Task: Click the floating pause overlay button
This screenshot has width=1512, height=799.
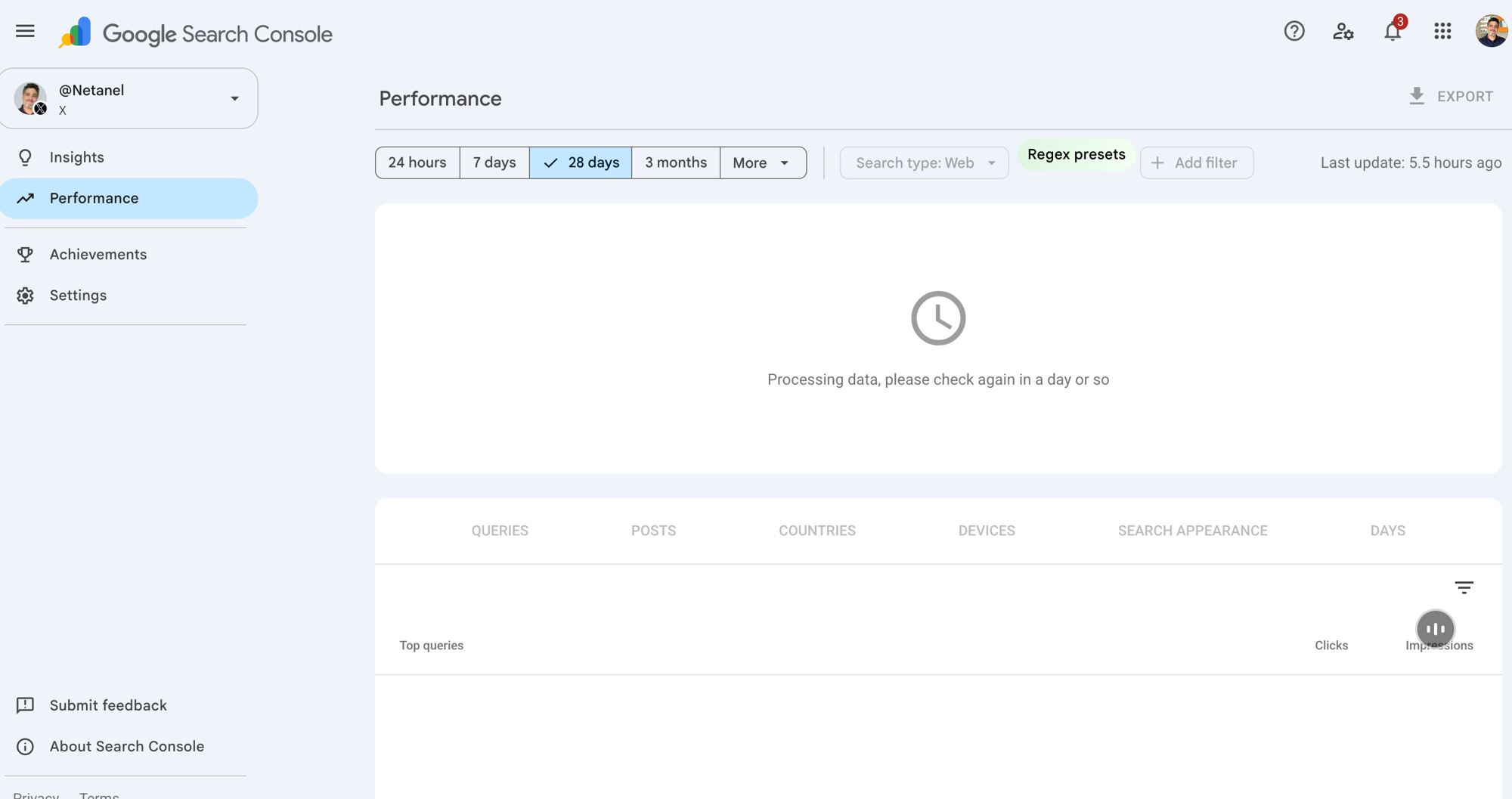Action: 1435,629
